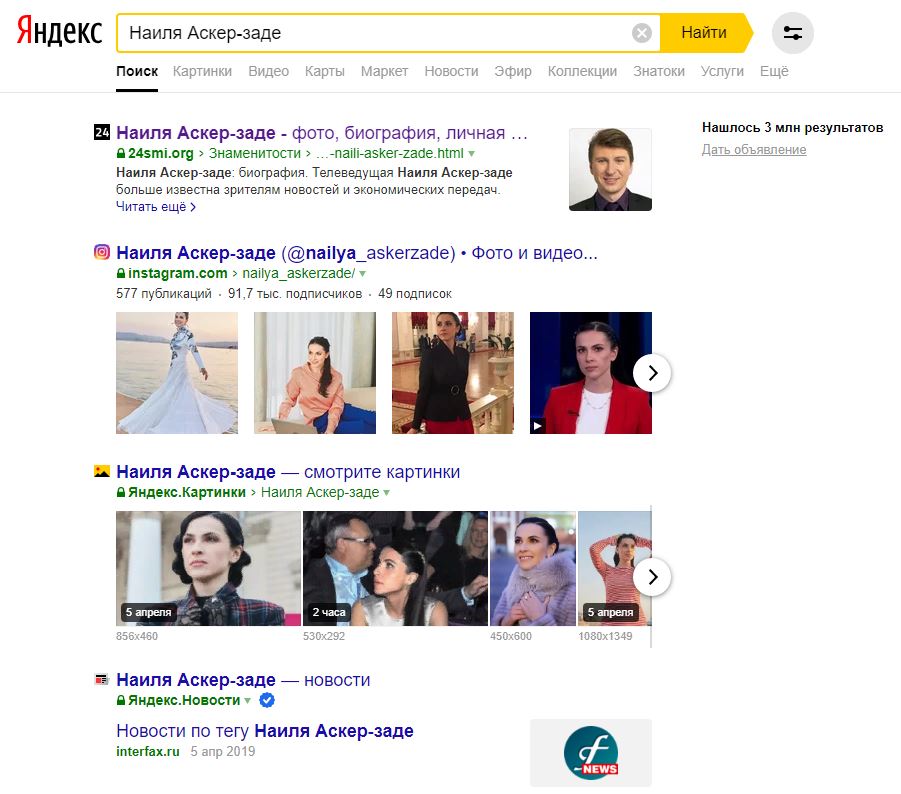Click the Yandex News favicon
The image size is (901, 794).
pos(102,680)
